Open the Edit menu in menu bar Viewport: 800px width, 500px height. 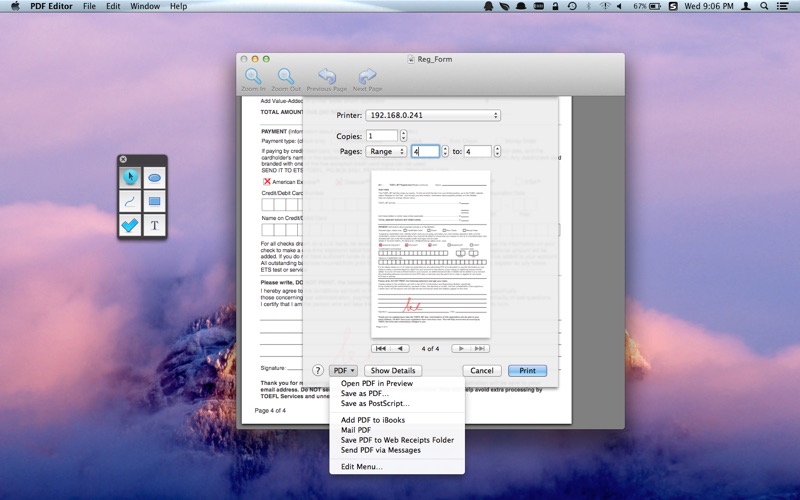[113, 6]
